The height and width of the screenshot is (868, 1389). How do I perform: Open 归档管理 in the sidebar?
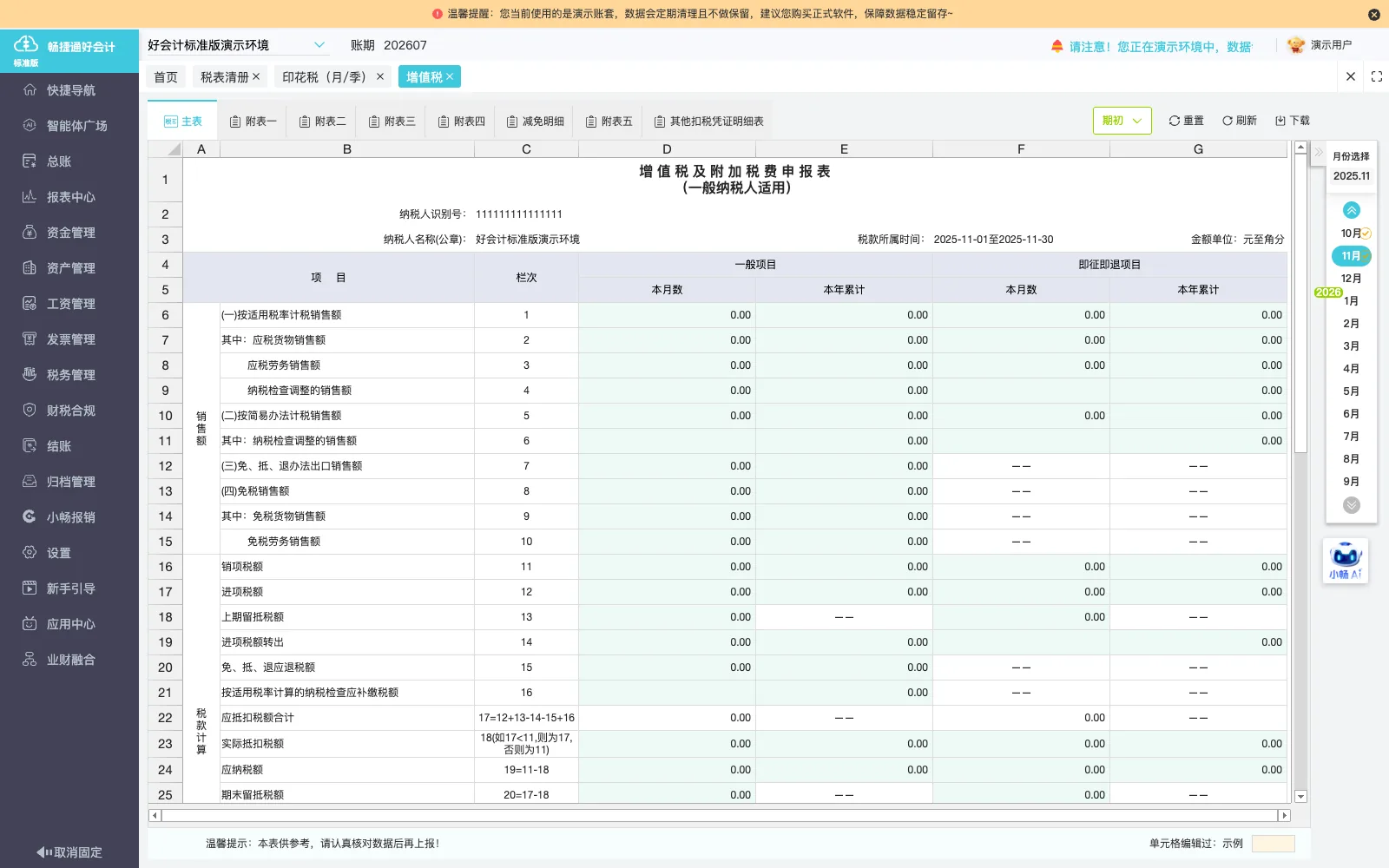[x=69, y=482]
